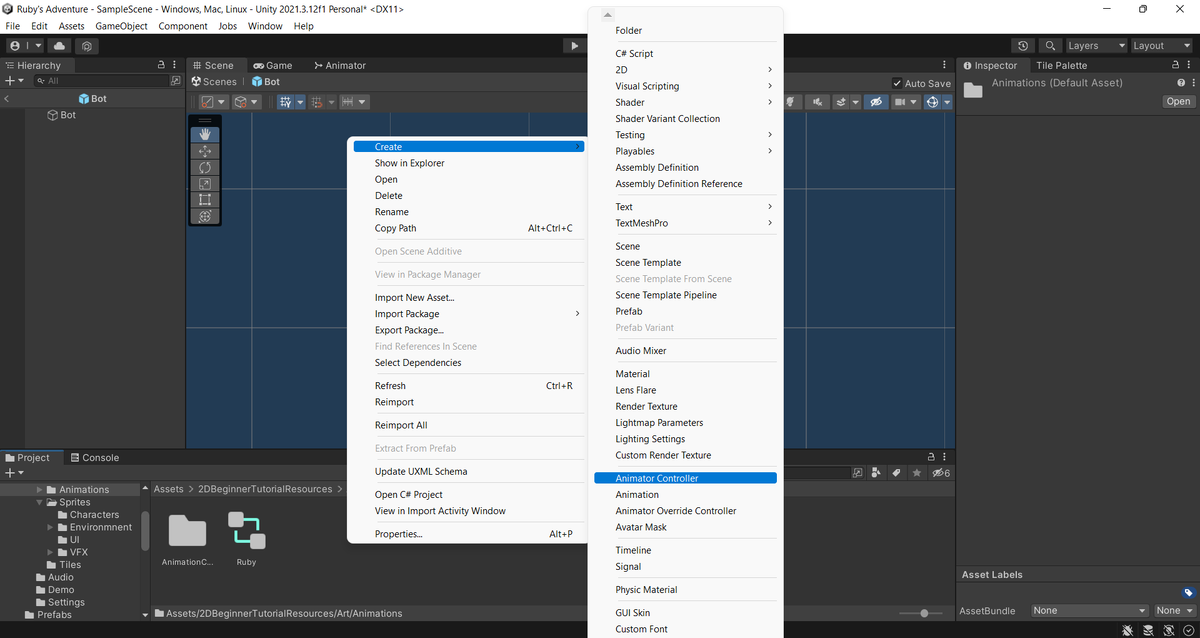
Task: Toggle scene audio mute button
Action: point(818,102)
